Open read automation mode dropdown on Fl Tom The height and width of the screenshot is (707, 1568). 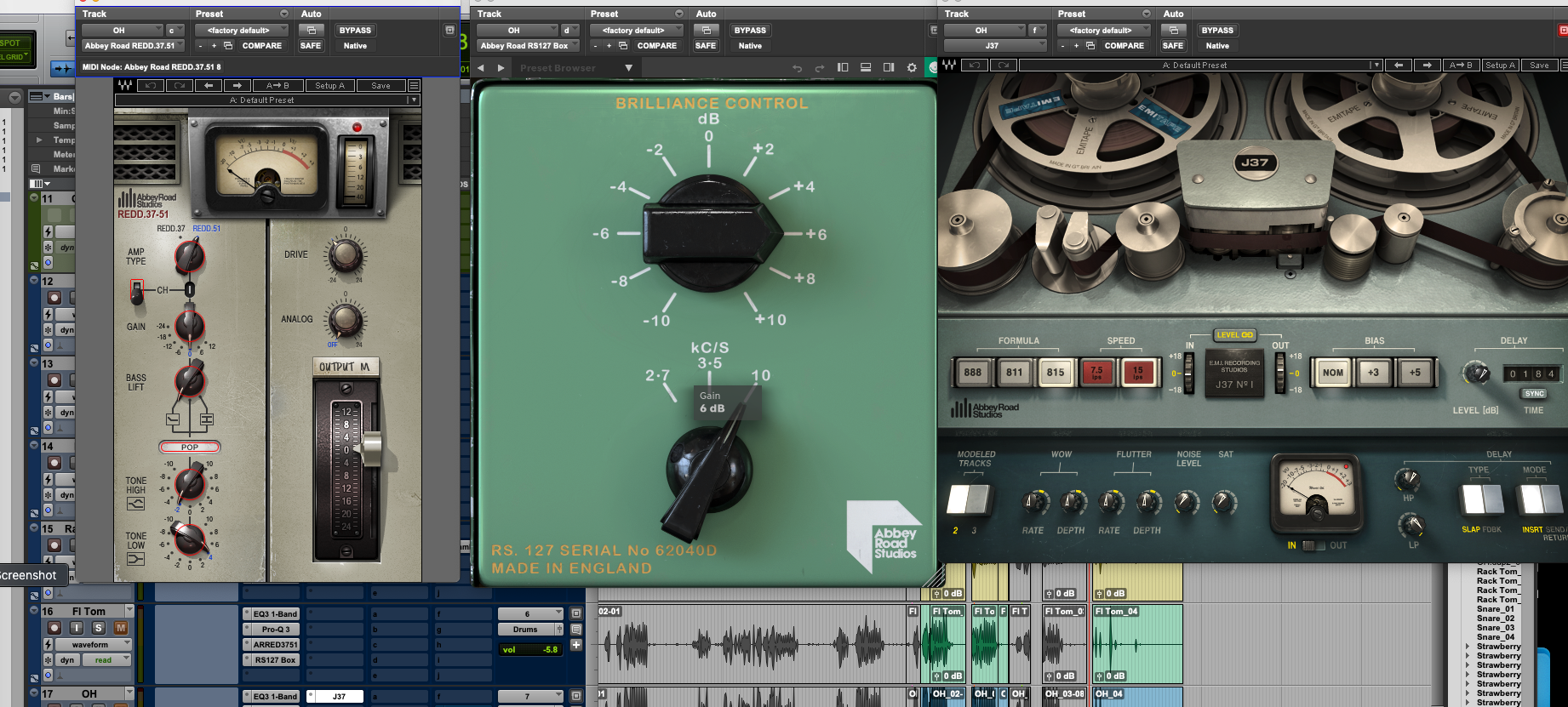(106, 660)
